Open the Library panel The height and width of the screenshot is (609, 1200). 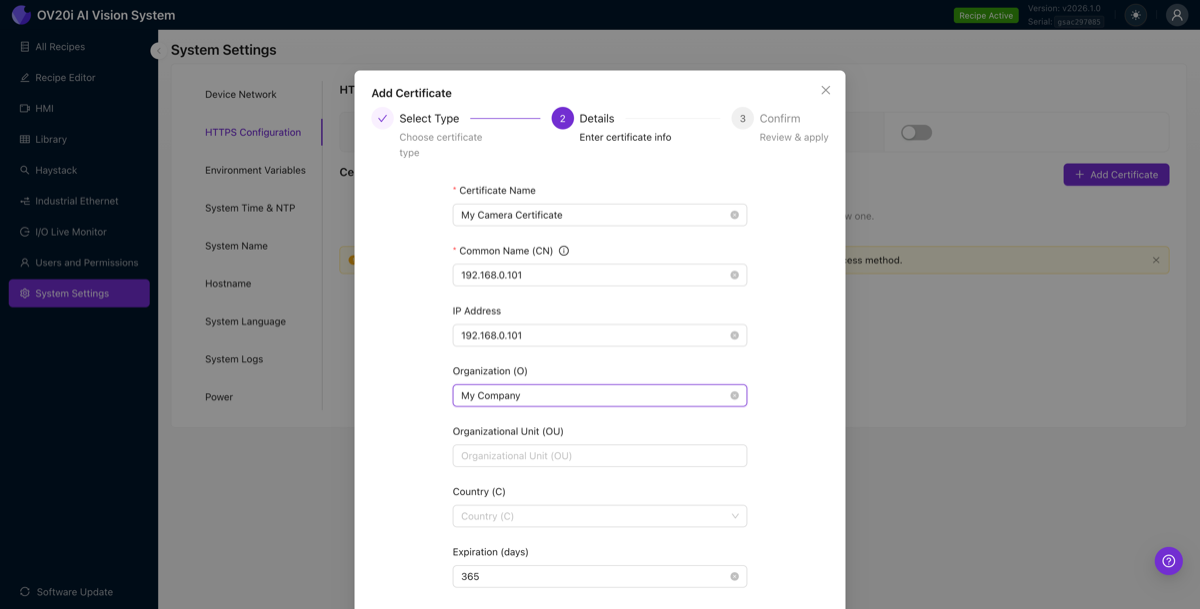pos(51,138)
